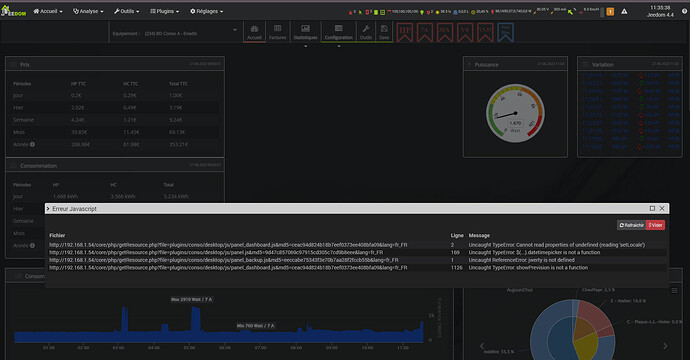Click the Rafraîchir button

[x=631, y=225]
